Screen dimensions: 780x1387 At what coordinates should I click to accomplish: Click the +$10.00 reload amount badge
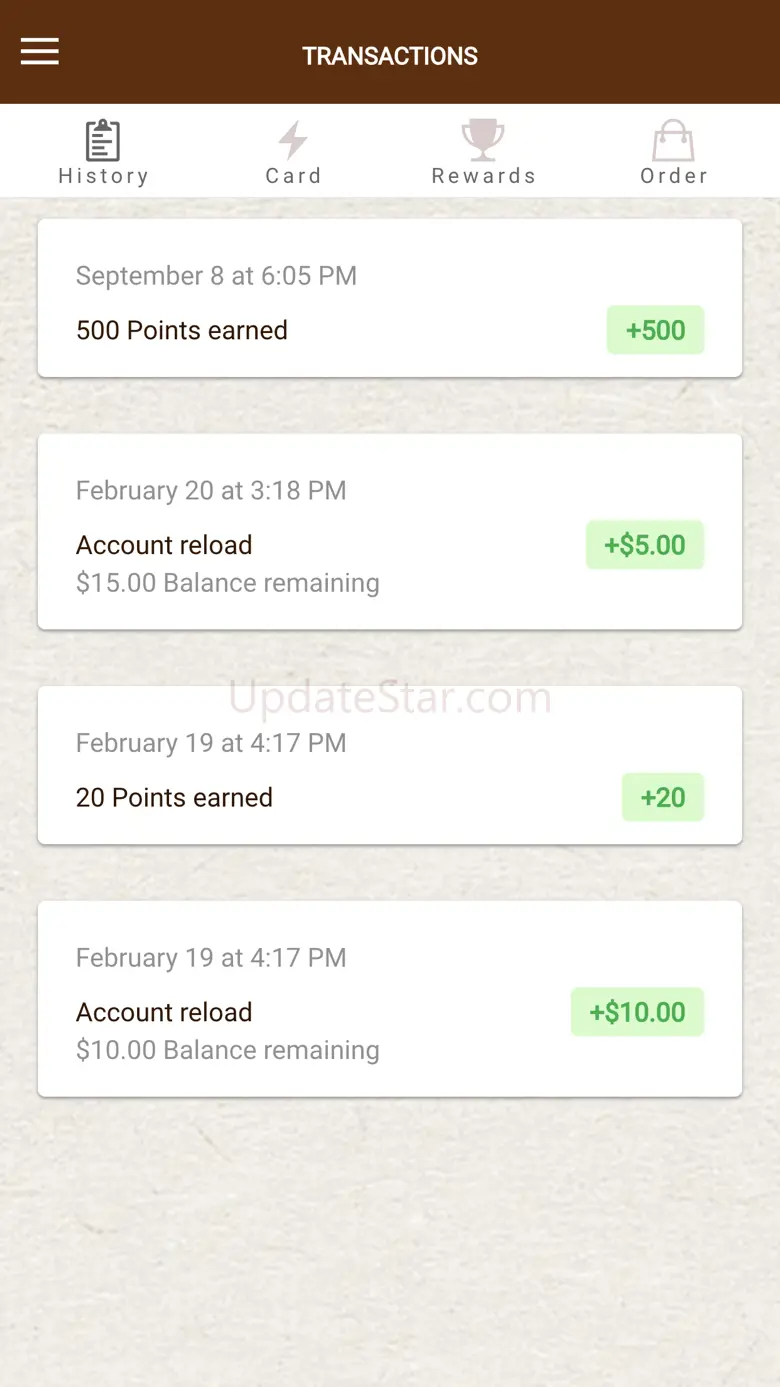(x=637, y=1012)
